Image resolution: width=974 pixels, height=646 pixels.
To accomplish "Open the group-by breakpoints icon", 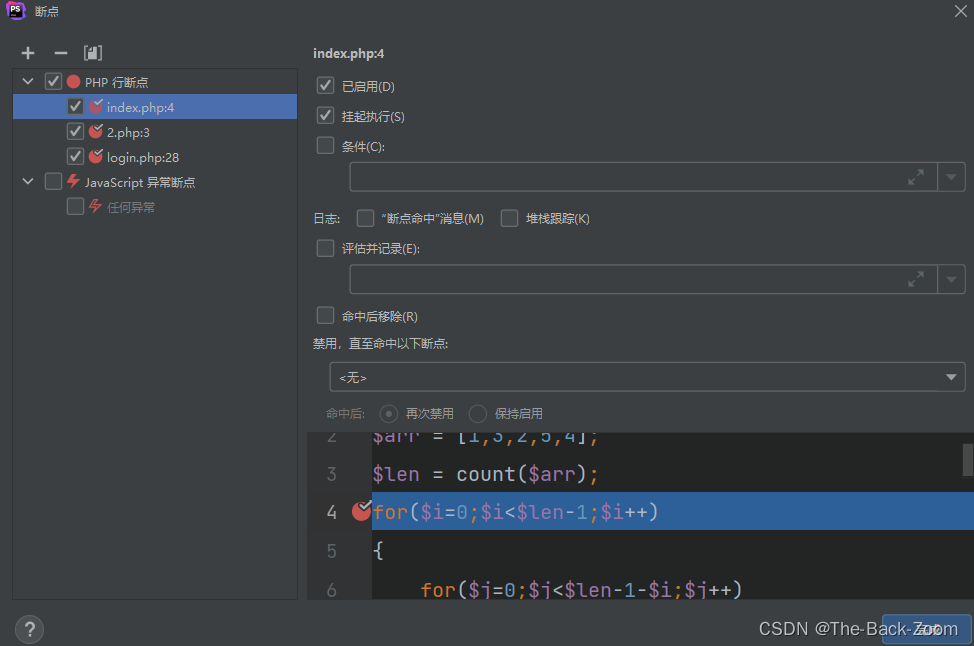I will tap(93, 53).
